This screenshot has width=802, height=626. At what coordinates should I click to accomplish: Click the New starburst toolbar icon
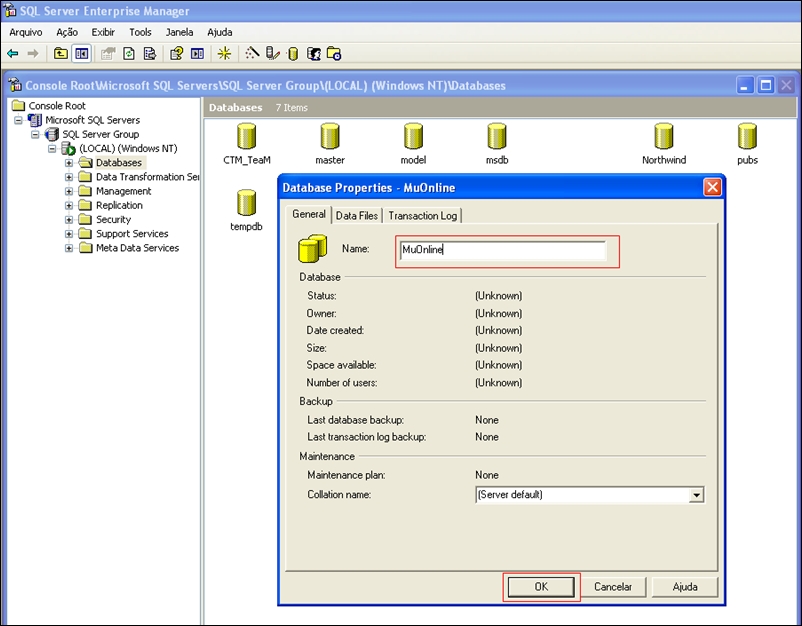click(x=224, y=54)
